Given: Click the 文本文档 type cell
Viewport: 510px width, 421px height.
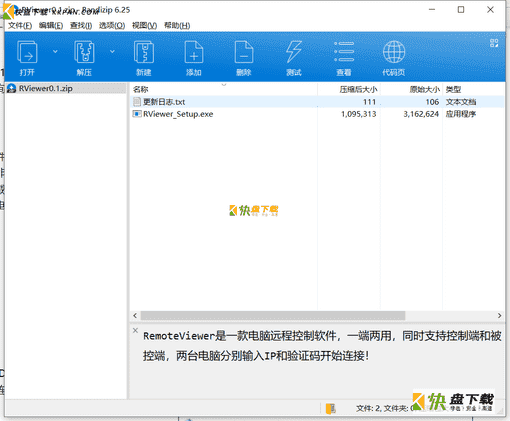Looking at the screenshot, I should point(461,102).
